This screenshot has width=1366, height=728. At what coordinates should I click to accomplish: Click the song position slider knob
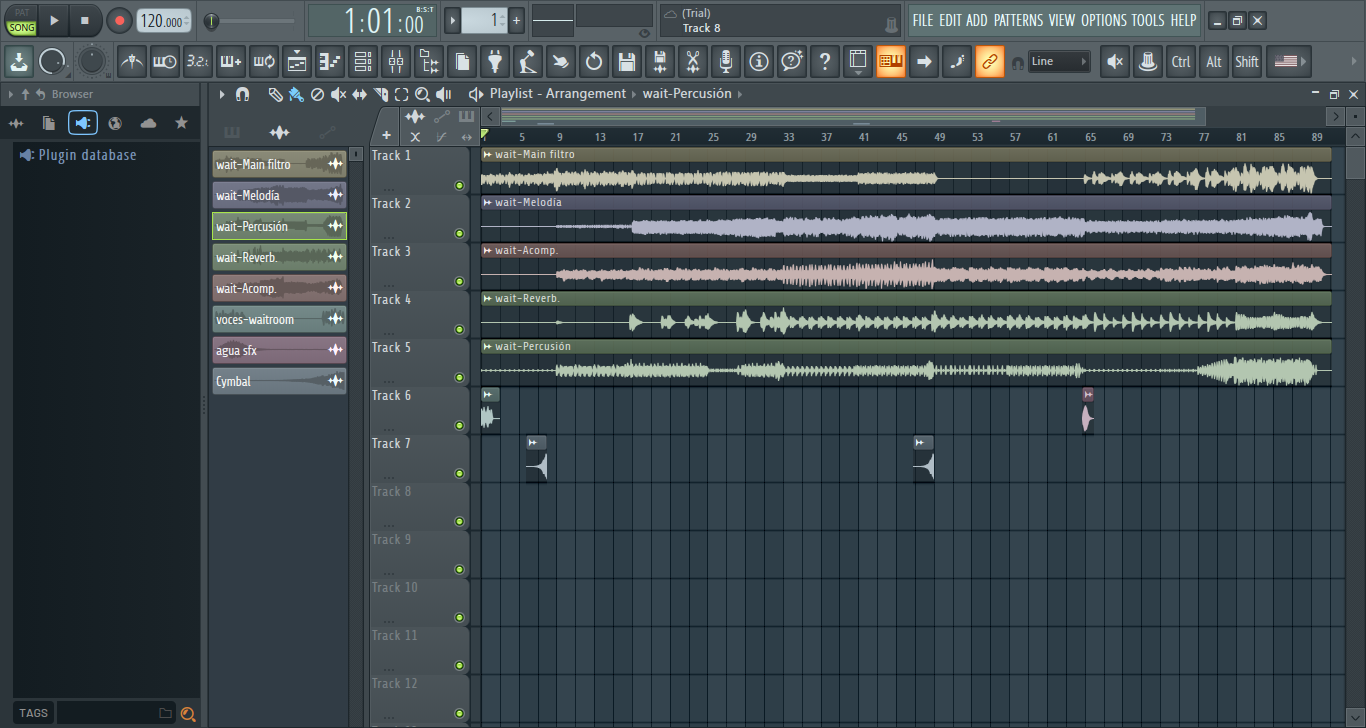(x=211, y=21)
